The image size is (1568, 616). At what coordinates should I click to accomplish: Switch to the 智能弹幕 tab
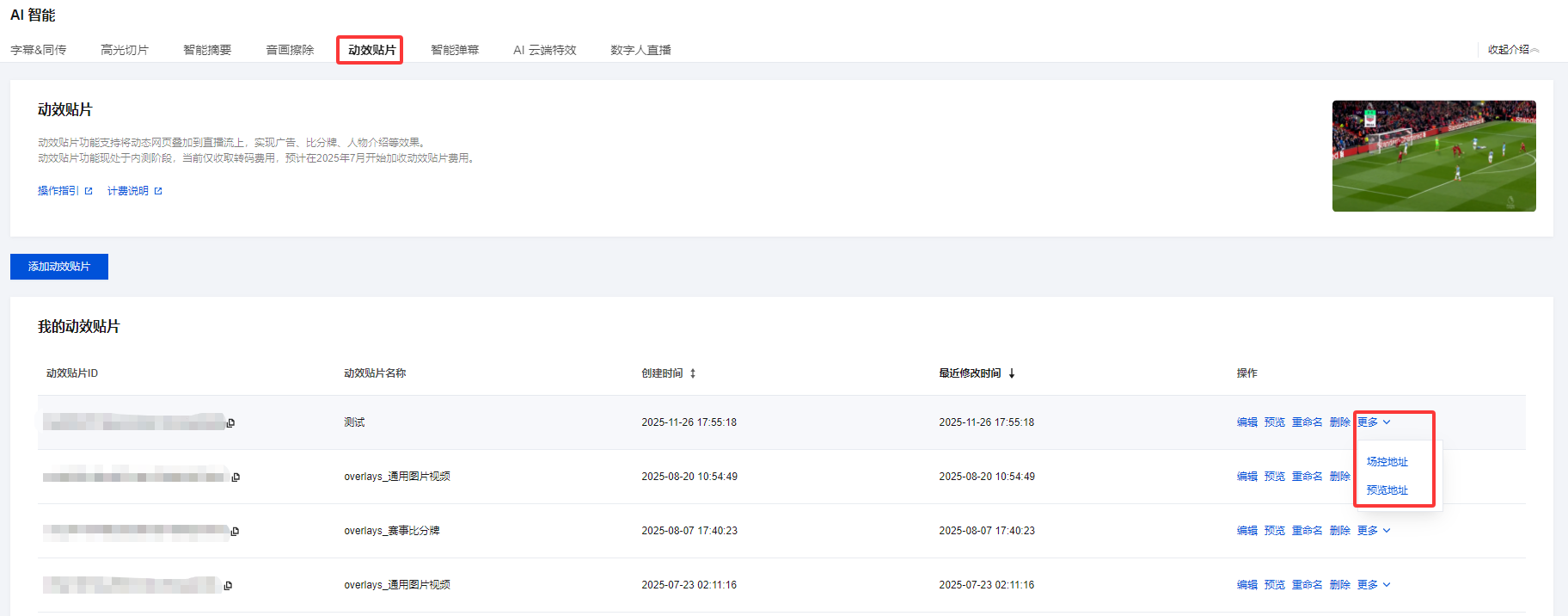(454, 50)
